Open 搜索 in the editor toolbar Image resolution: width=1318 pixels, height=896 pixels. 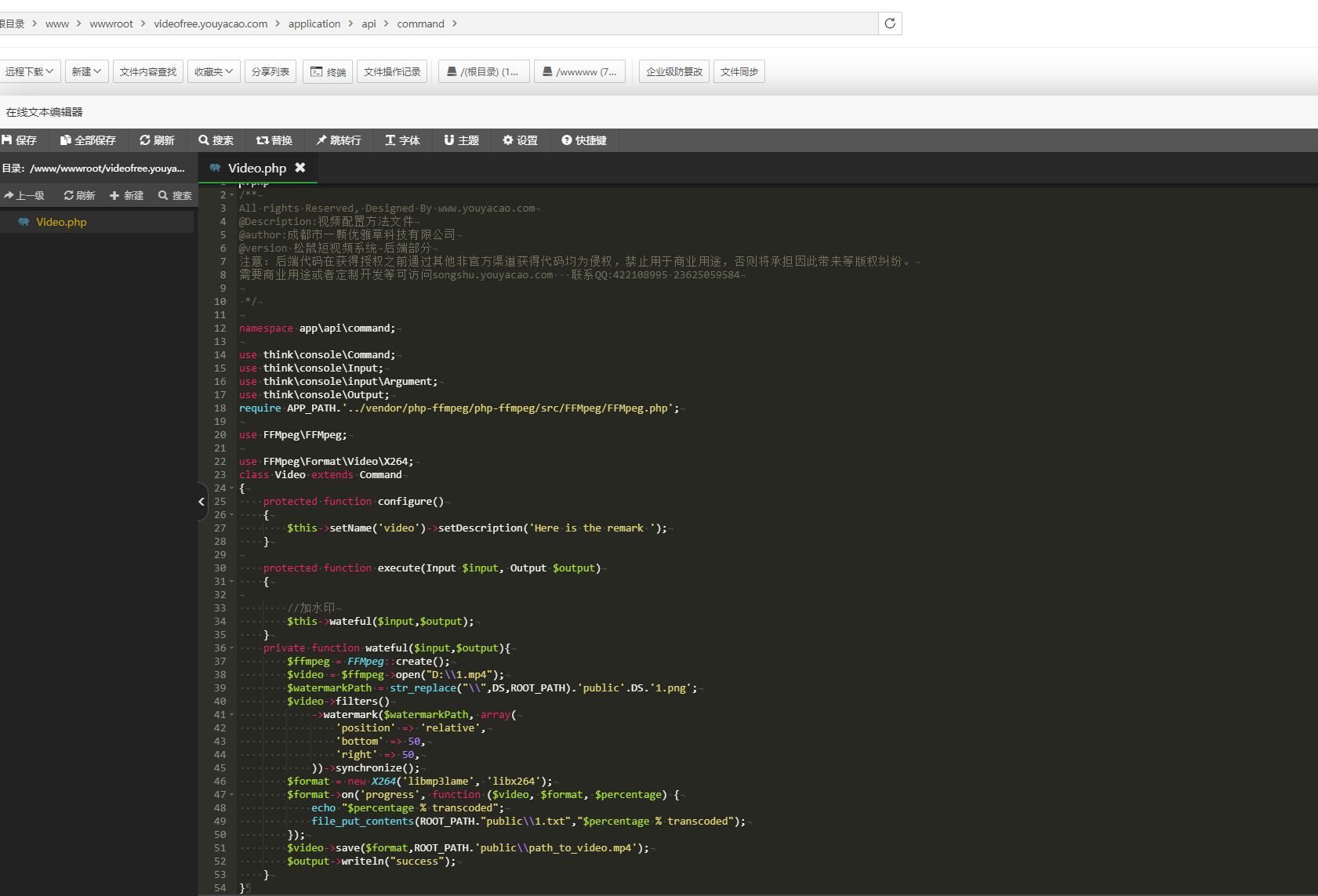(216, 140)
